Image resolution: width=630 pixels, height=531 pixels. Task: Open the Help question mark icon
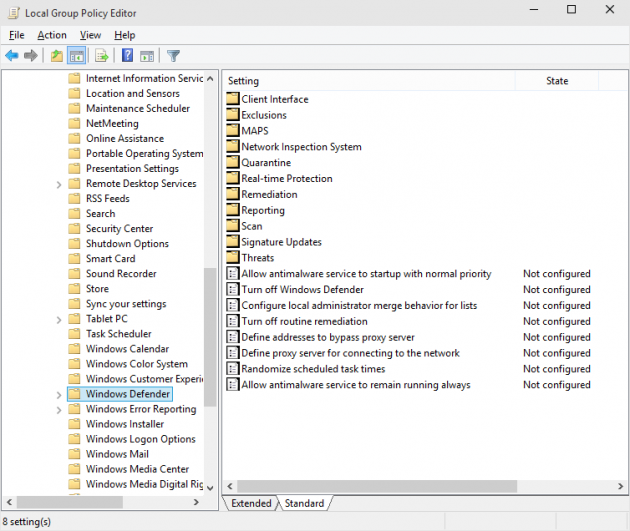tap(127, 55)
